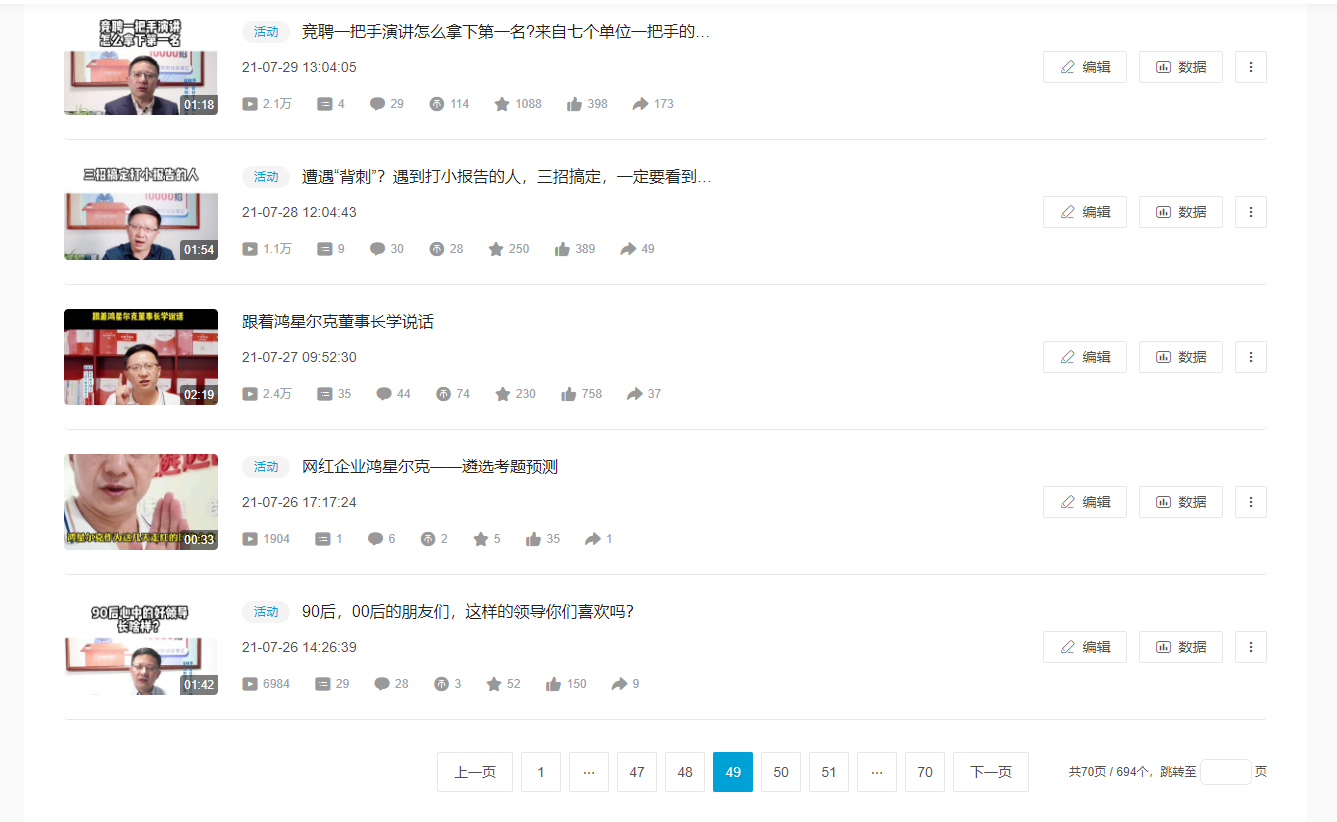Expand more actions for the 90后，00后的朋友们 video

pyautogui.click(x=1251, y=647)
